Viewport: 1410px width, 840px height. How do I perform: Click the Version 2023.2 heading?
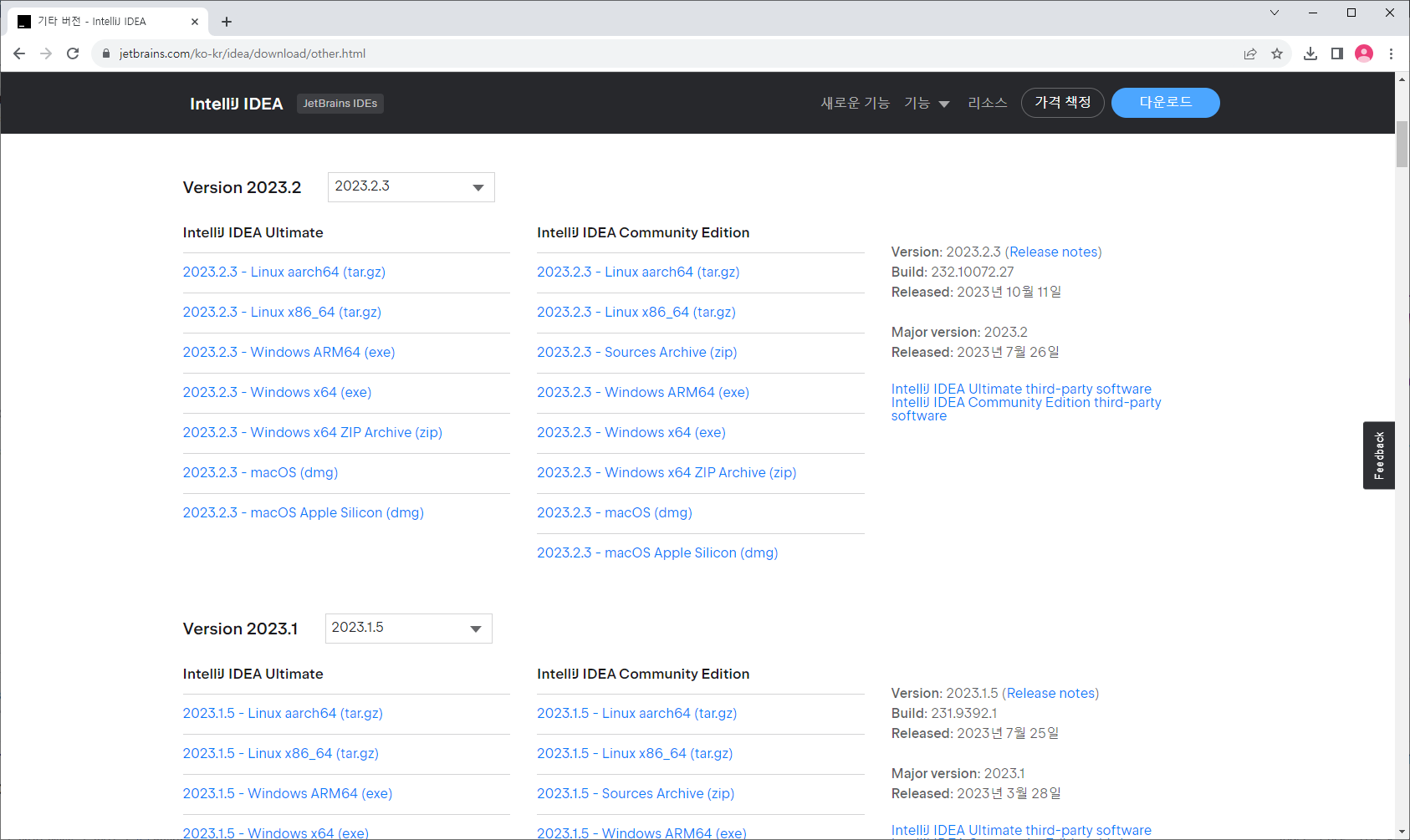[242, 188]
